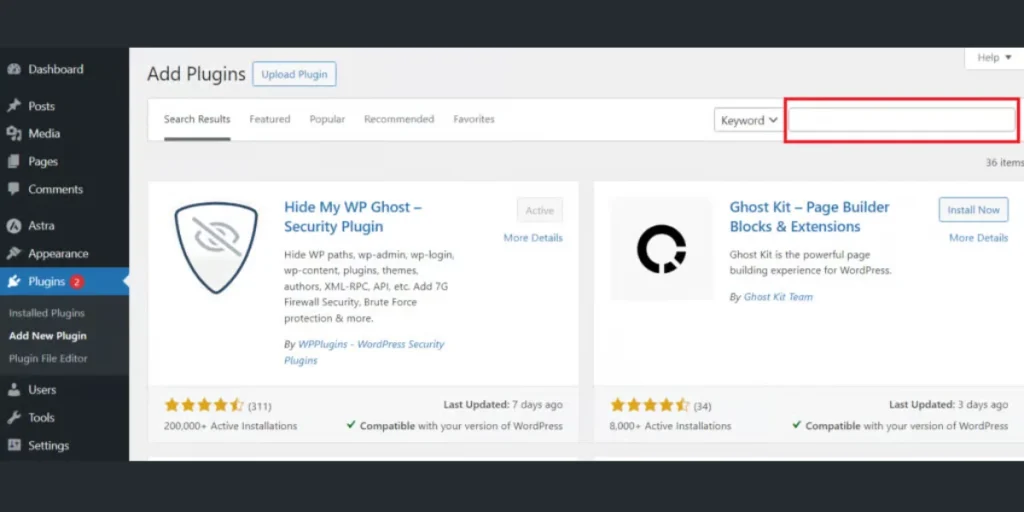Click the Hide My WP Ghost star rating

tap(204, 406)
